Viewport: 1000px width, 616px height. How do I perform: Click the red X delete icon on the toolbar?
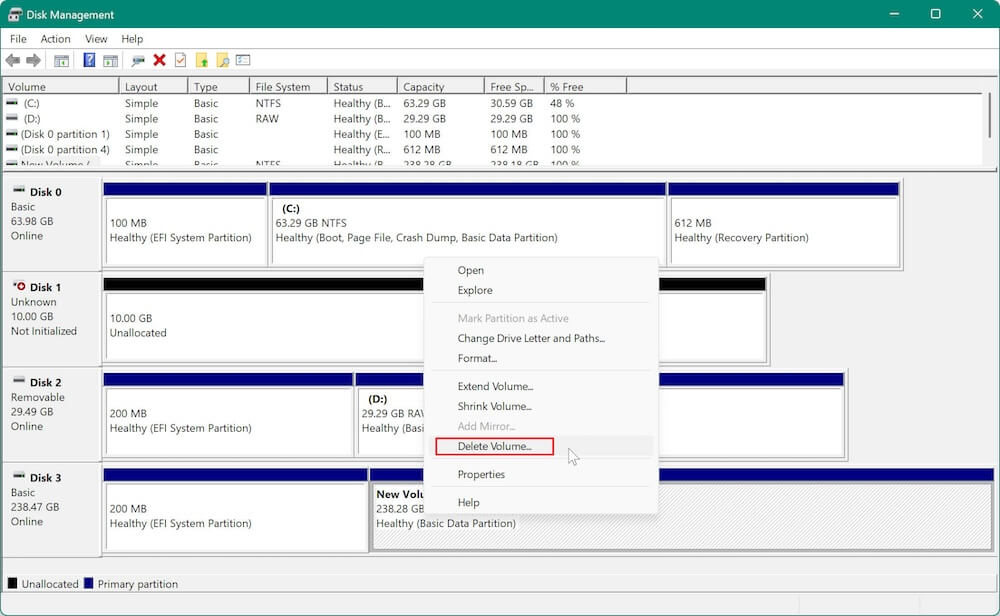(158, 59)
